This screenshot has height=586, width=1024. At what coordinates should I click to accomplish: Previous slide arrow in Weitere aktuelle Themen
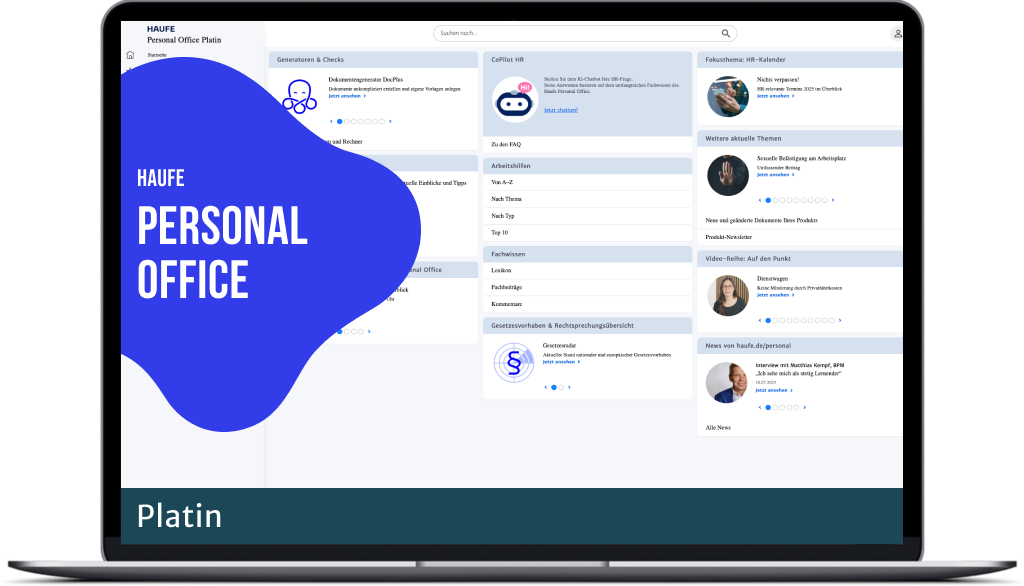point(760,201)
